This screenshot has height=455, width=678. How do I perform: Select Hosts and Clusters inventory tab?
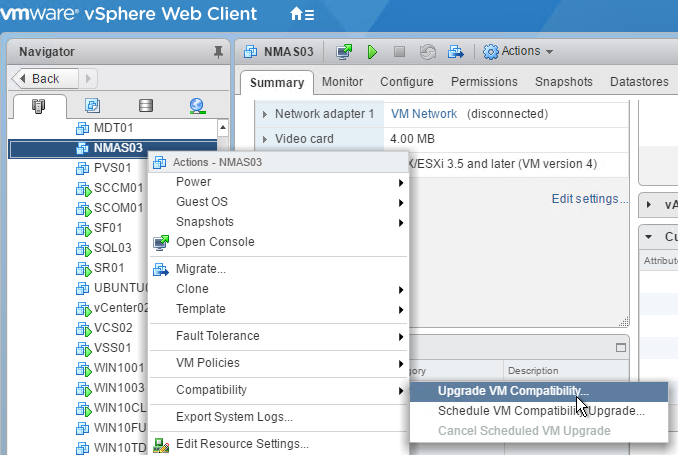[38, 106]
